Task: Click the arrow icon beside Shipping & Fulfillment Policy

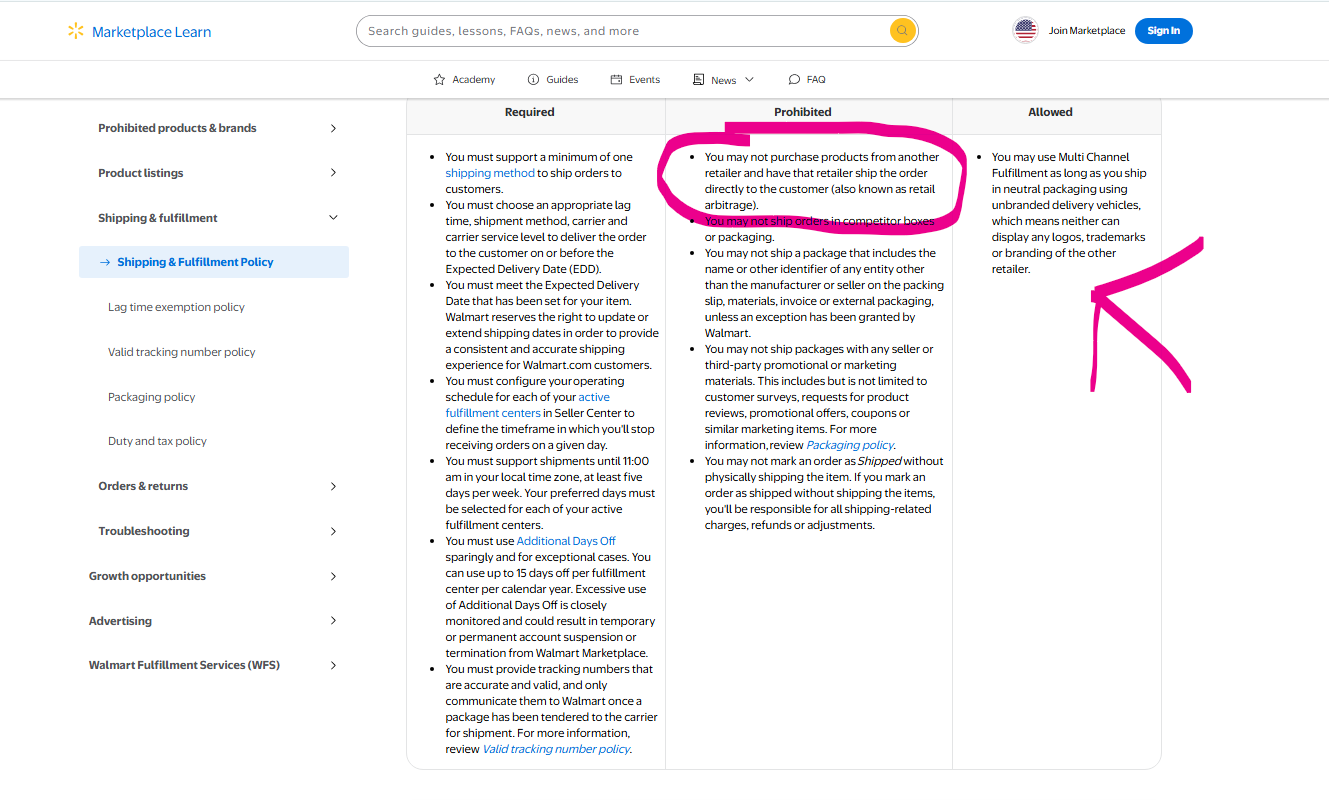Action: point(104,262)
